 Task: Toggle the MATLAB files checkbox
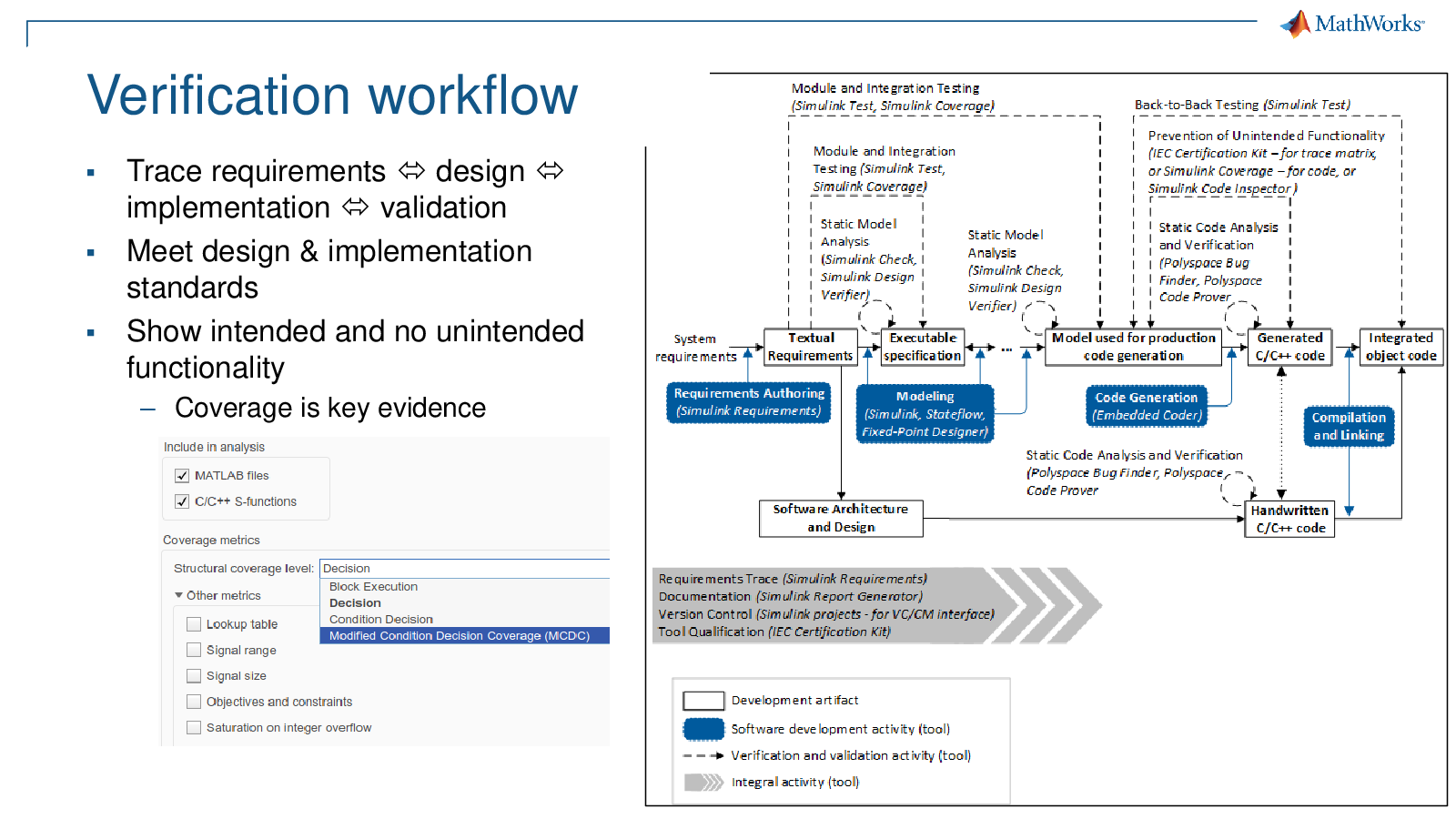pos(182,475)
